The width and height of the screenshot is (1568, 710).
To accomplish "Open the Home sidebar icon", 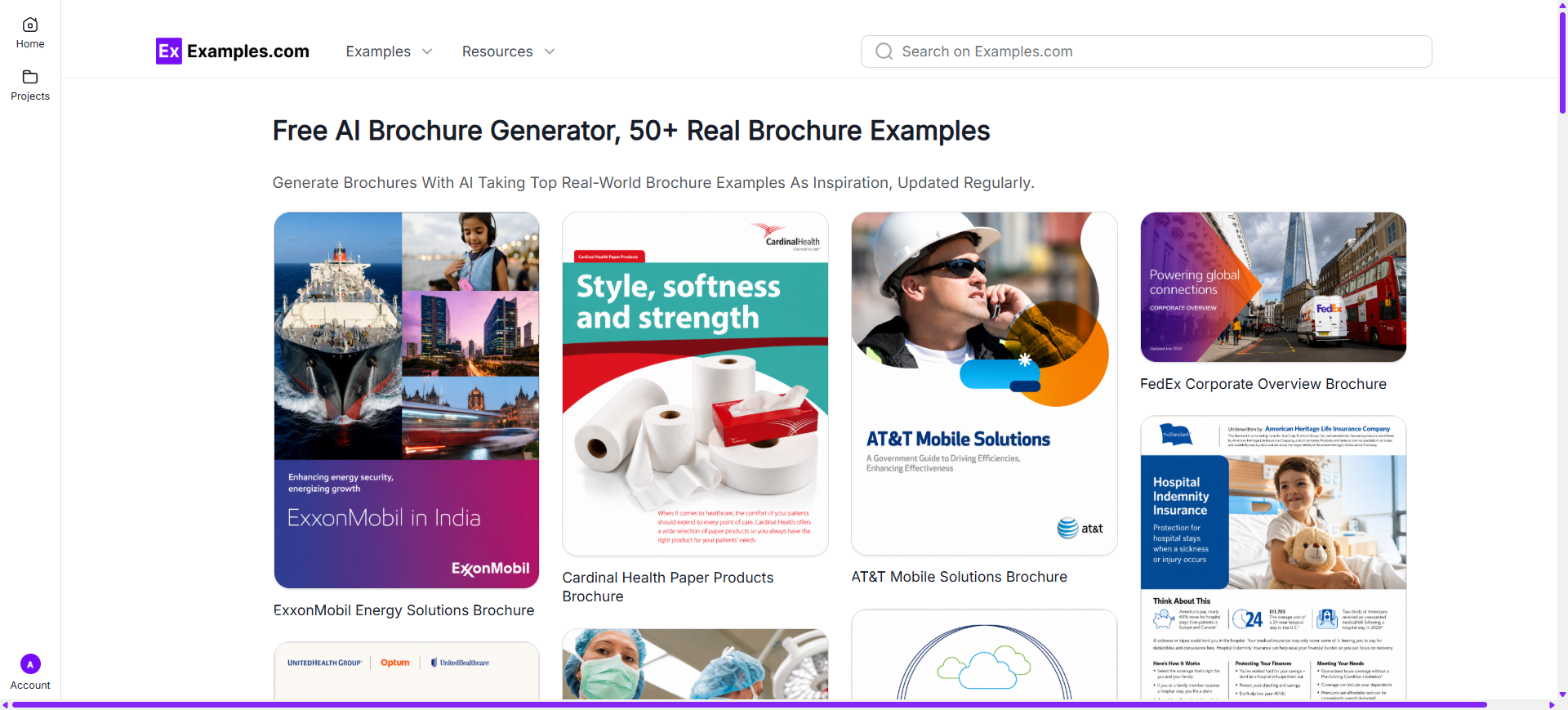I will (x=30, y=25).
